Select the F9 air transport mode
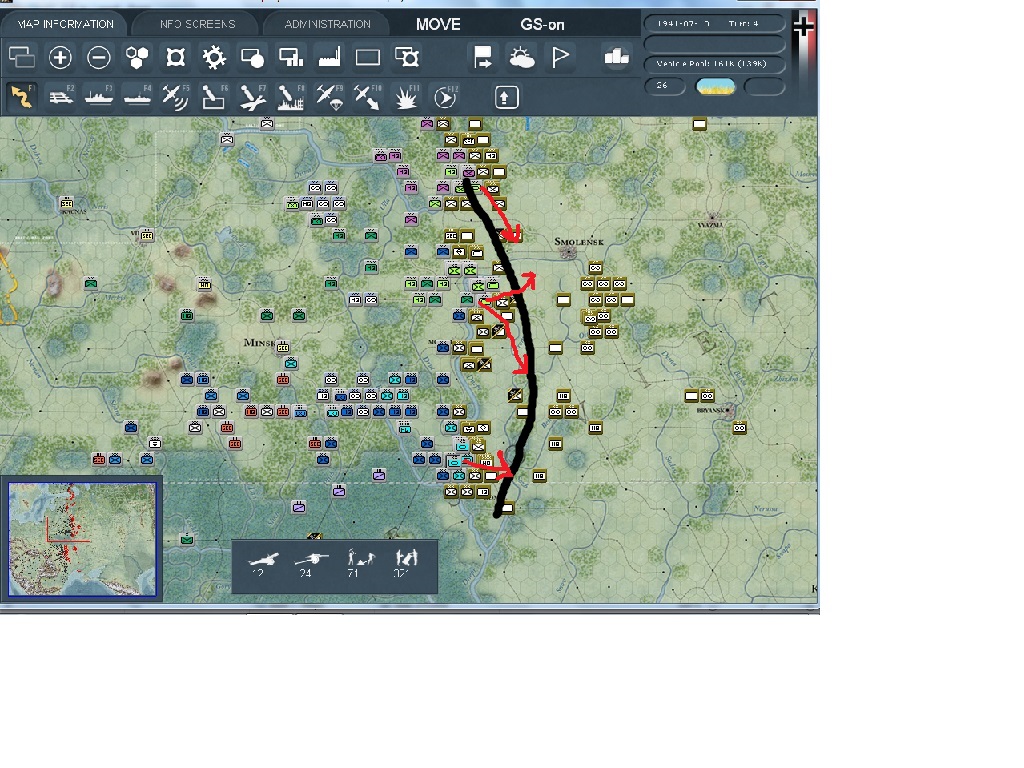 [329, 97]
